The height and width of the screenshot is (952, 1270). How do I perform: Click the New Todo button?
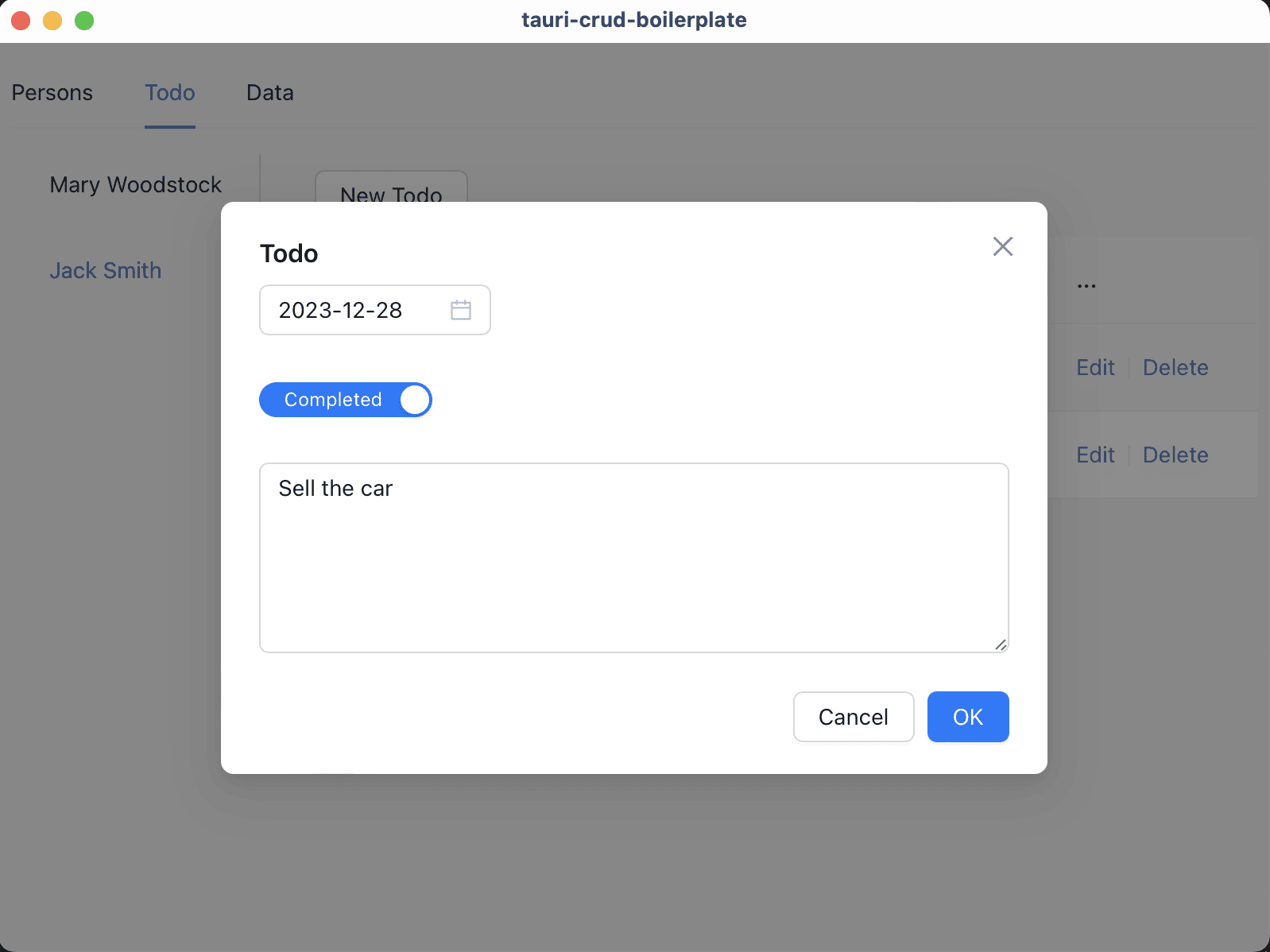tap(391, 188)
